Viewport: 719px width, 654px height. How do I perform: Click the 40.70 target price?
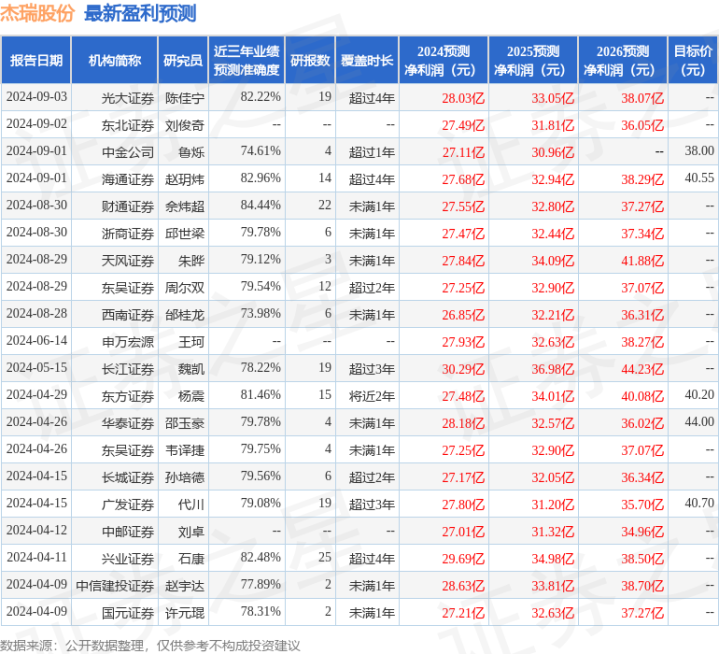point(699,503)
